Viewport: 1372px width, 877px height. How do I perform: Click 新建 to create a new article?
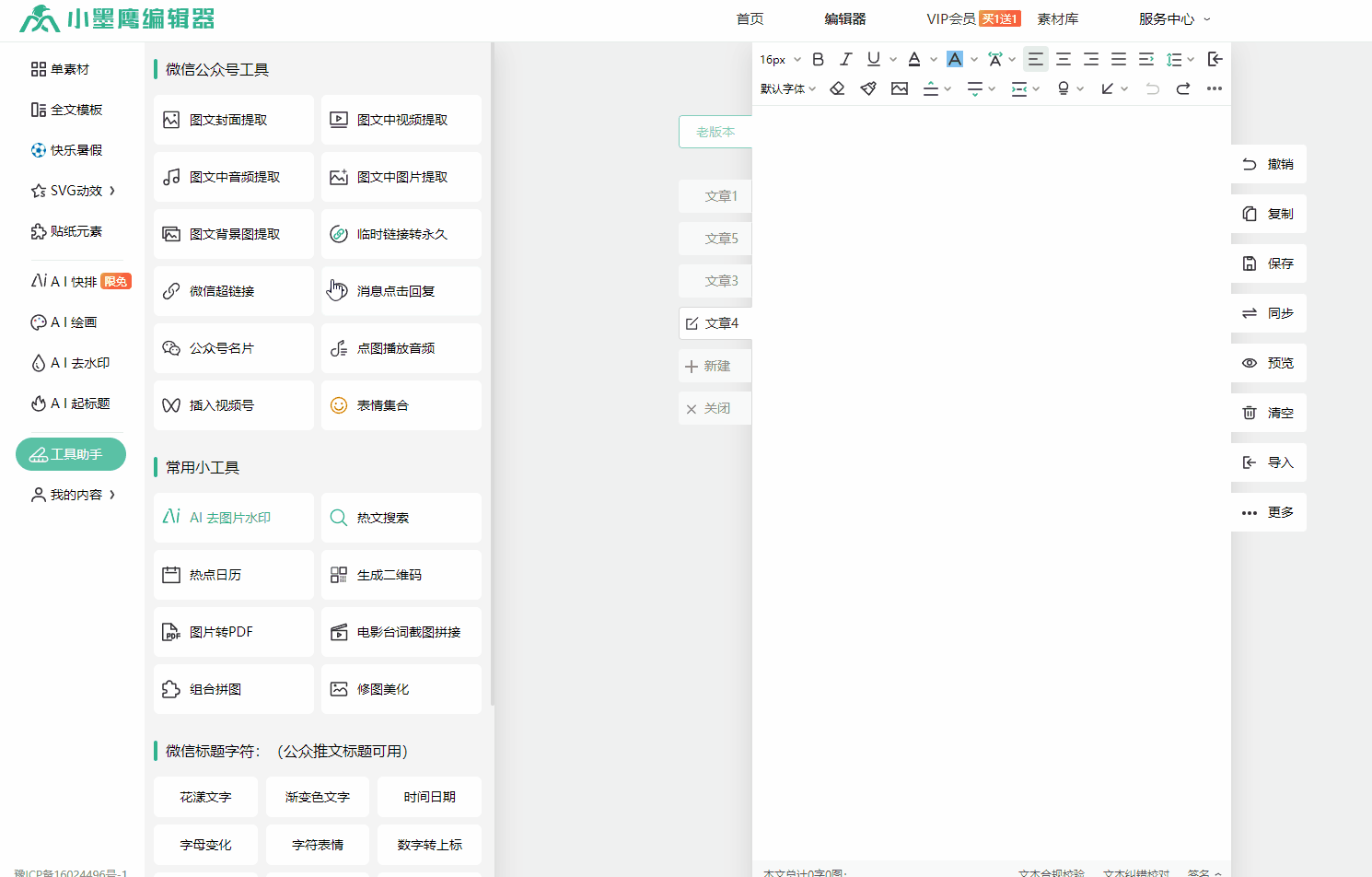pyautogui.click(x=715, y=366)
